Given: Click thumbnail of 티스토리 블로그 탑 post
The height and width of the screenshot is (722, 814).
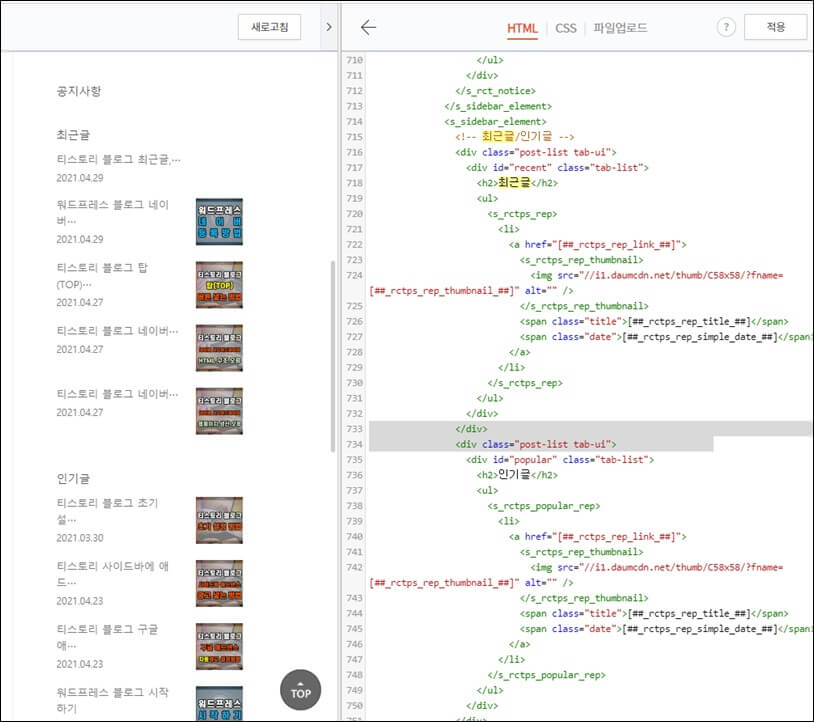Looking at the screenshot, I should 219,284.
